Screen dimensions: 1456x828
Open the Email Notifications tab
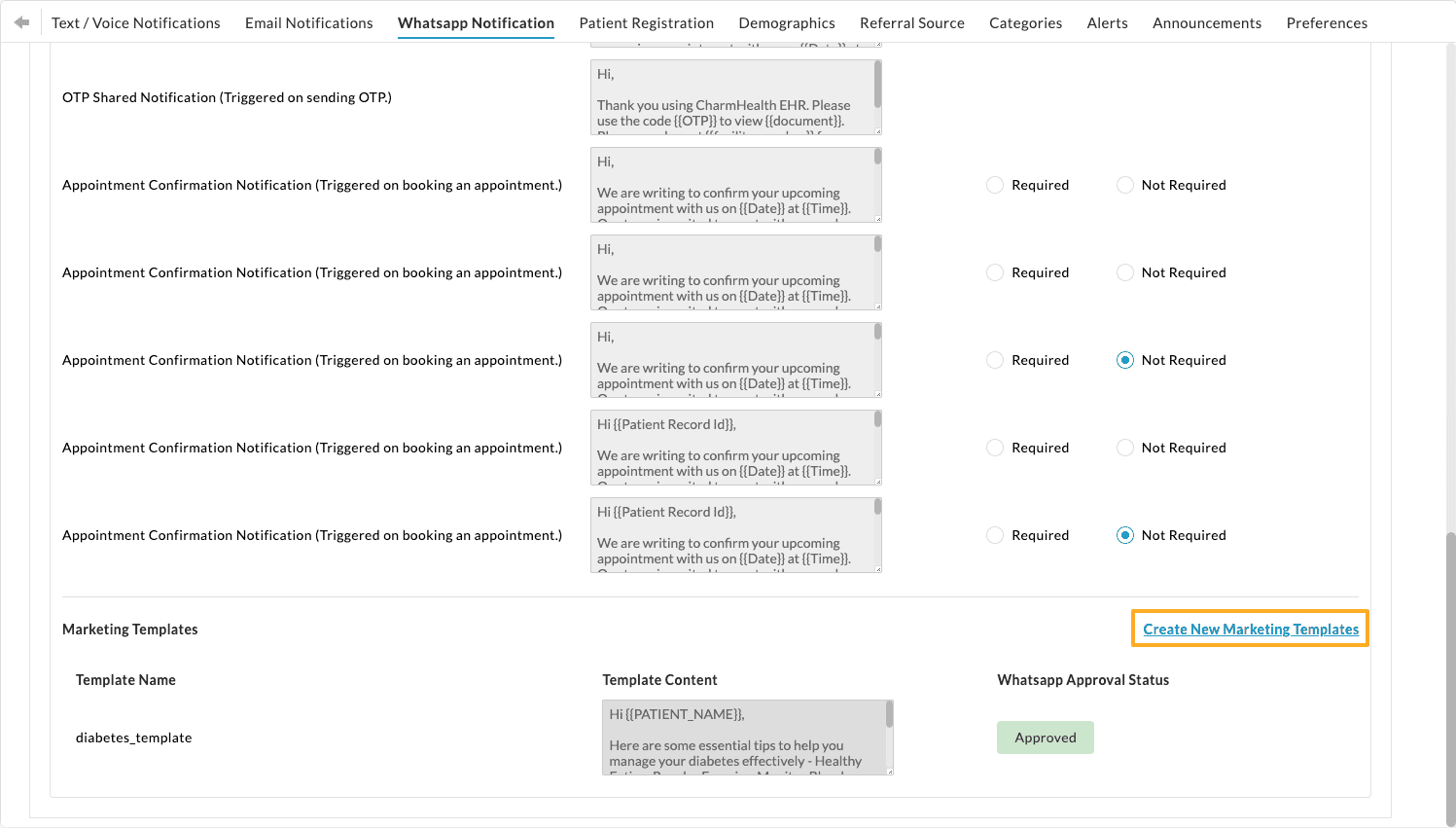[x=308, y=22]
